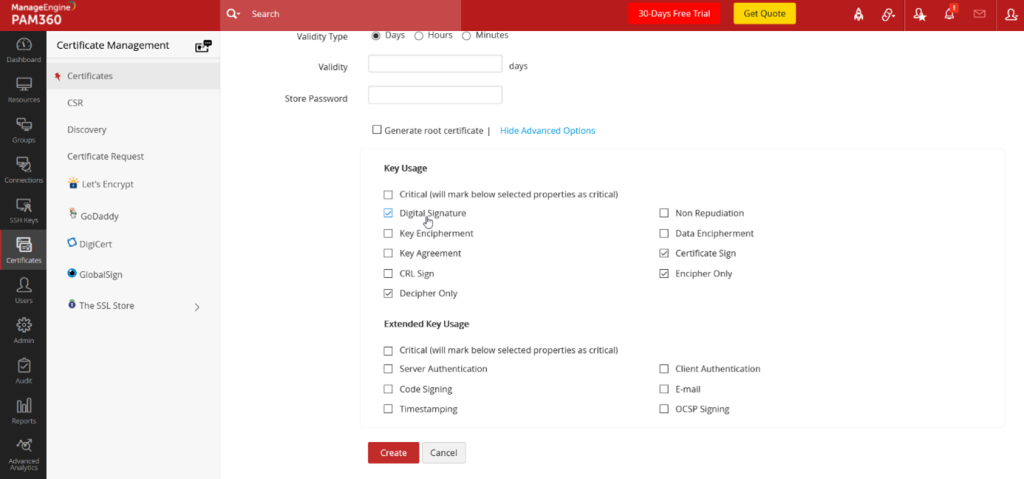The width and height of the screenshot is (1024, 479).
Task: Click the mail envelope icon in the header
Action: (x=979, y=14)
